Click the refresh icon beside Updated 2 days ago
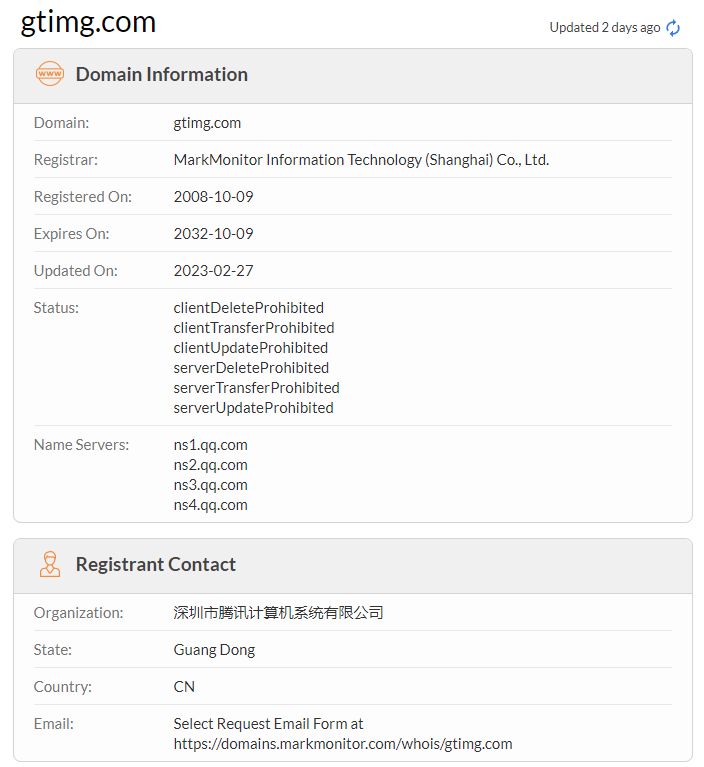Screen dimensions: 704x767 click(x=673, y=28)
